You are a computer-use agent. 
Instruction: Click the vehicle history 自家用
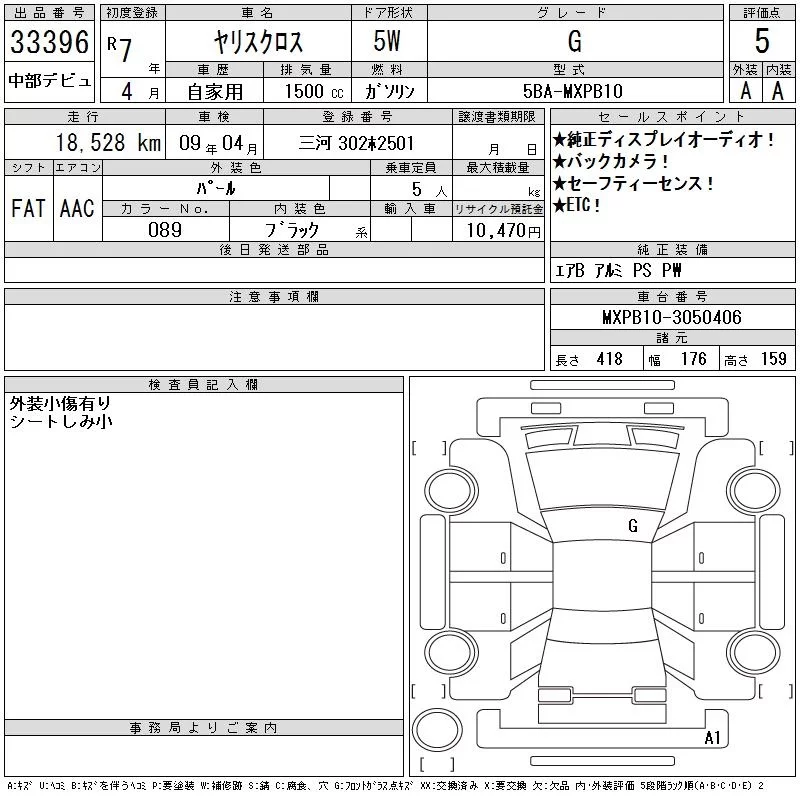pos(215,92)
